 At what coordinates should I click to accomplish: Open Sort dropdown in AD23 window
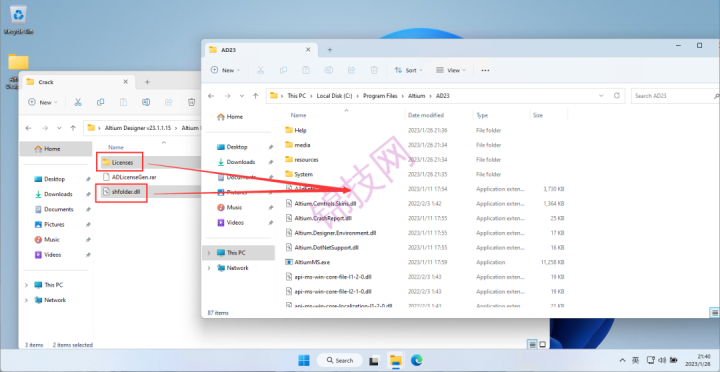(x=408, y=70)
